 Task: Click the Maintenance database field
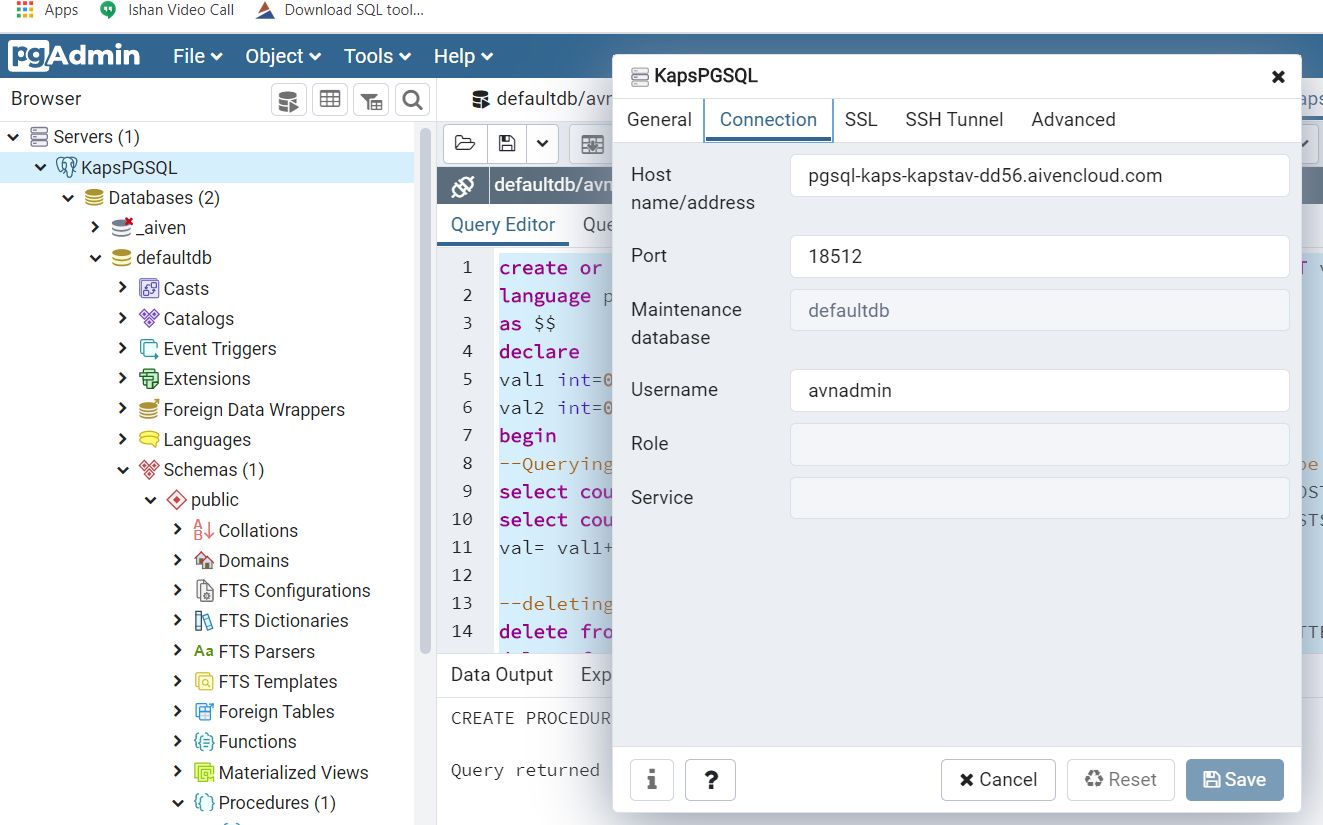1039,311
